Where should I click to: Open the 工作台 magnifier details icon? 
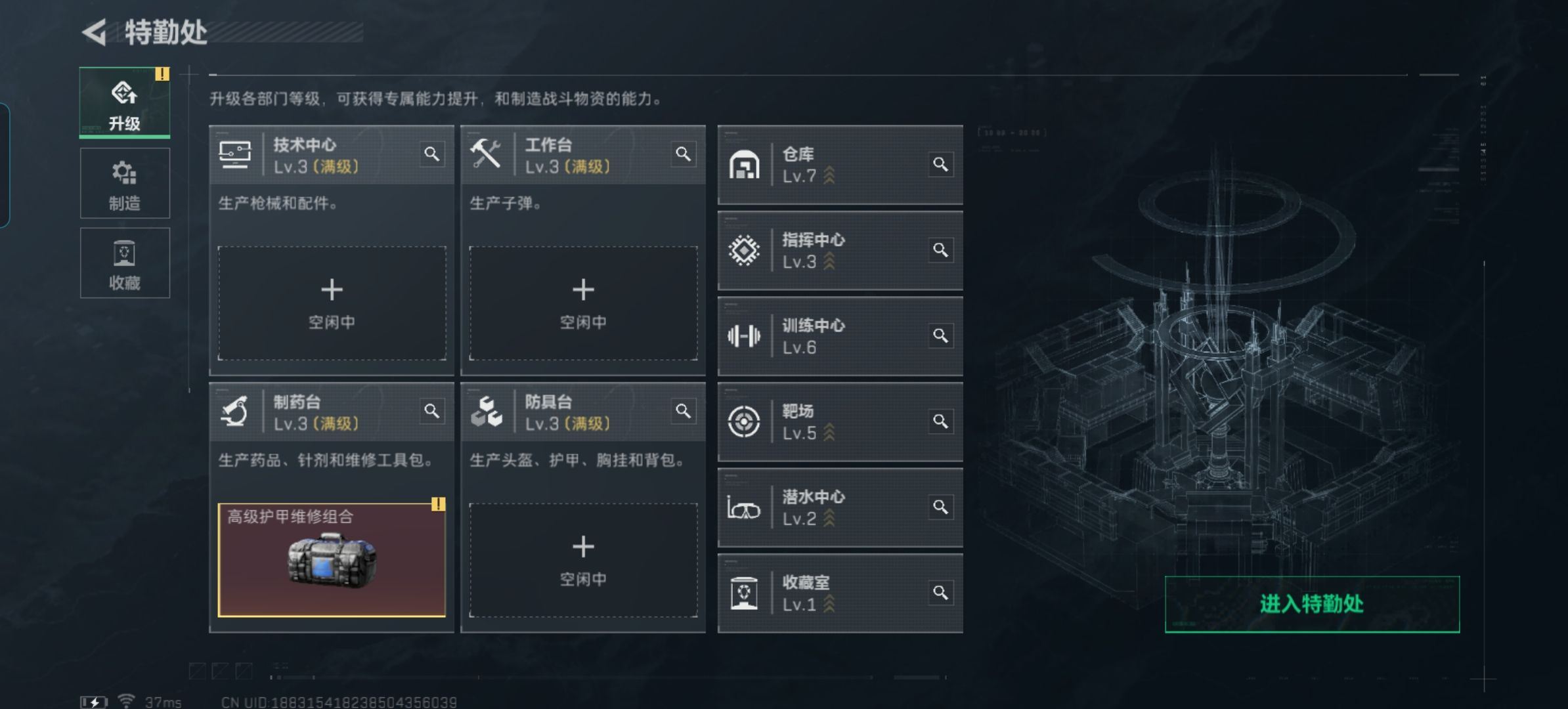click(x=683, y=154)
